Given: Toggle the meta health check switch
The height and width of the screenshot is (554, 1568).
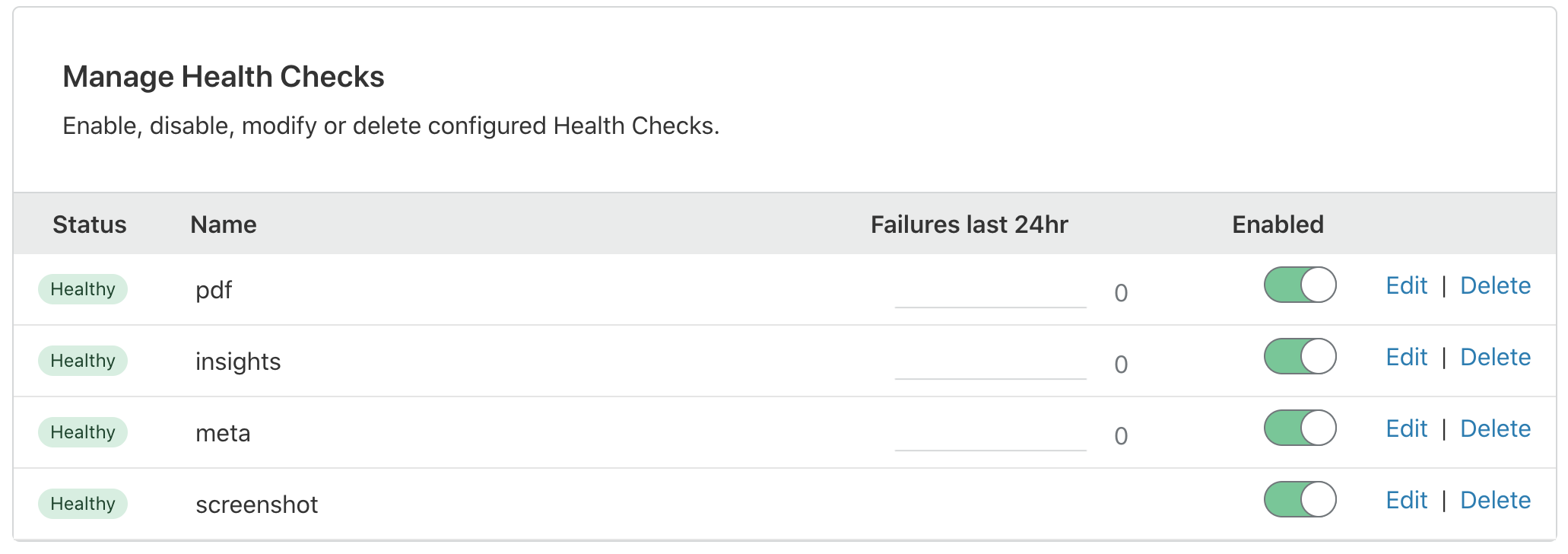Looking at the screenshot, I should click(1300, 428).
